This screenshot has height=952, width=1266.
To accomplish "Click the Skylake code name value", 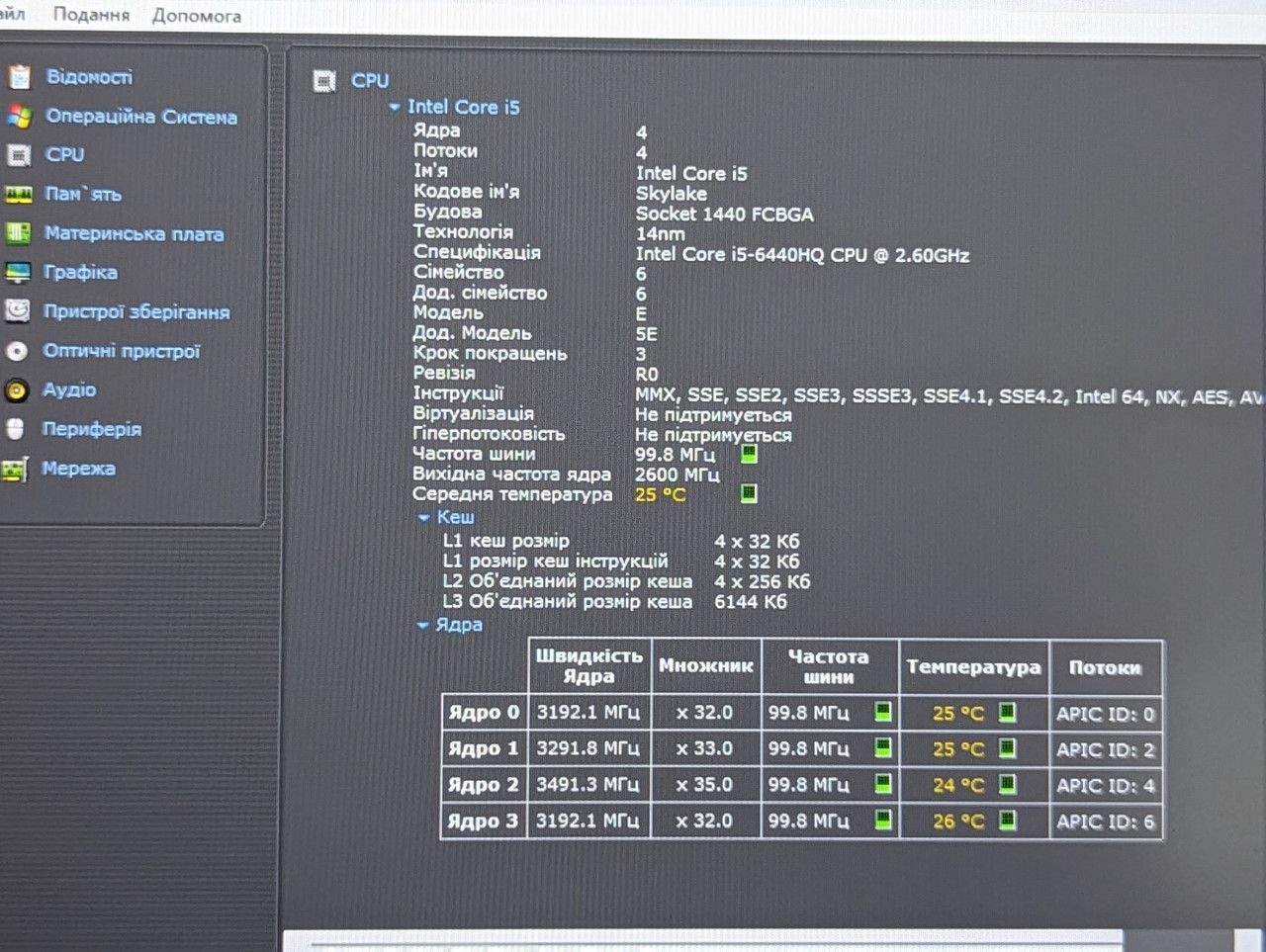I will click(x=672, y=194).
